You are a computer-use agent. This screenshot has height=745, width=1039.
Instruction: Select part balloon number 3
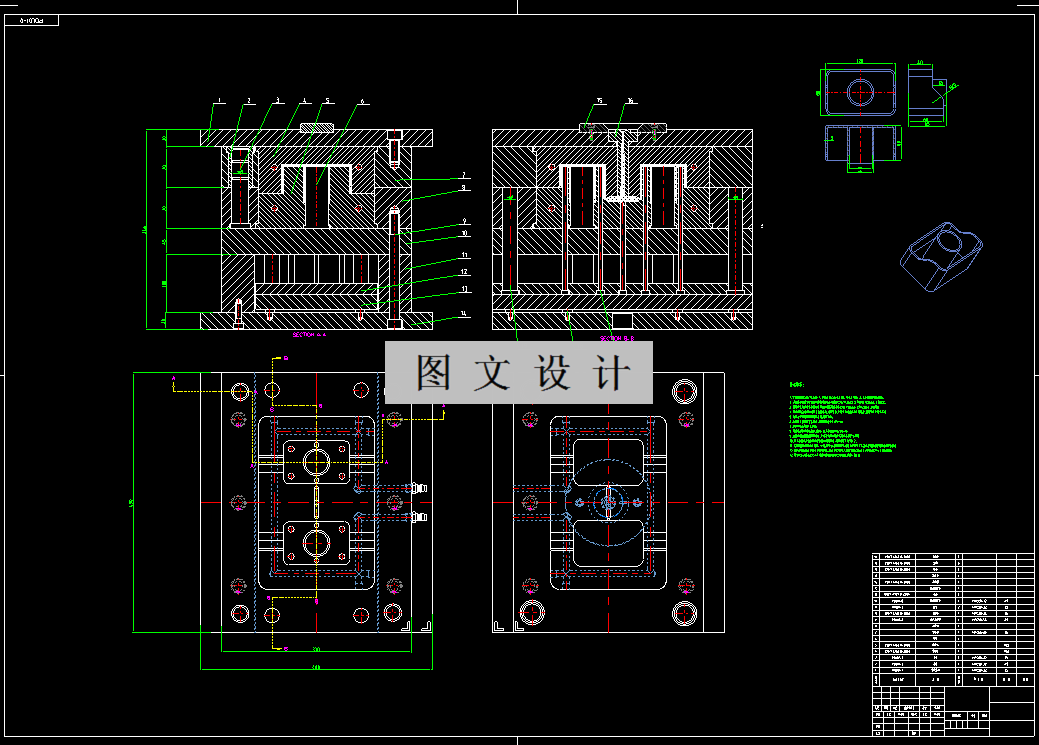coord(278,101)
